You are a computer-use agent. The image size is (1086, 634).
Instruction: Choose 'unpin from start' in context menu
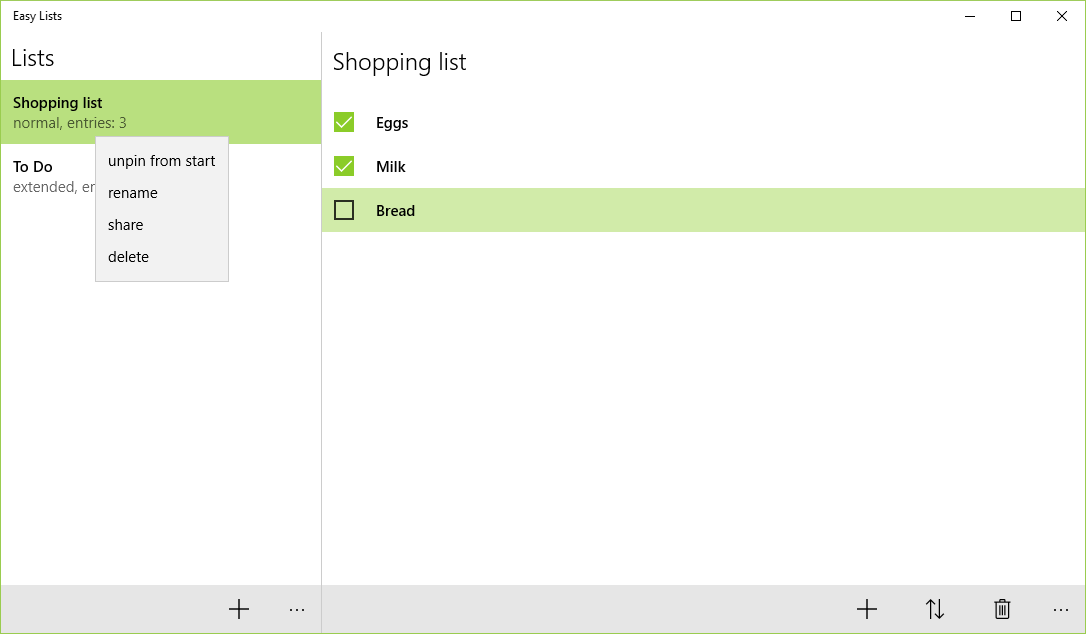161,161
